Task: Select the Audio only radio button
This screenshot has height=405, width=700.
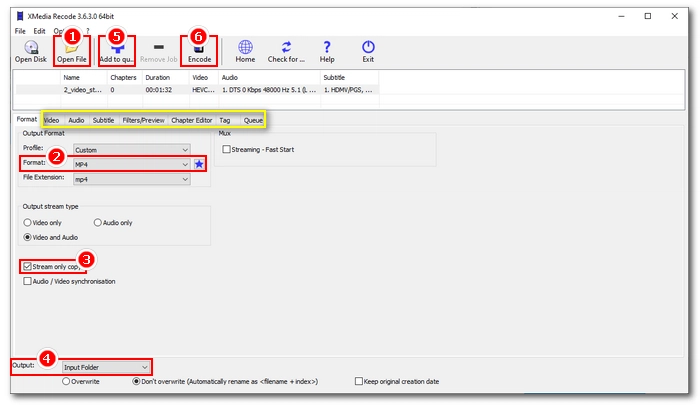Action: [x=97, y=222]
